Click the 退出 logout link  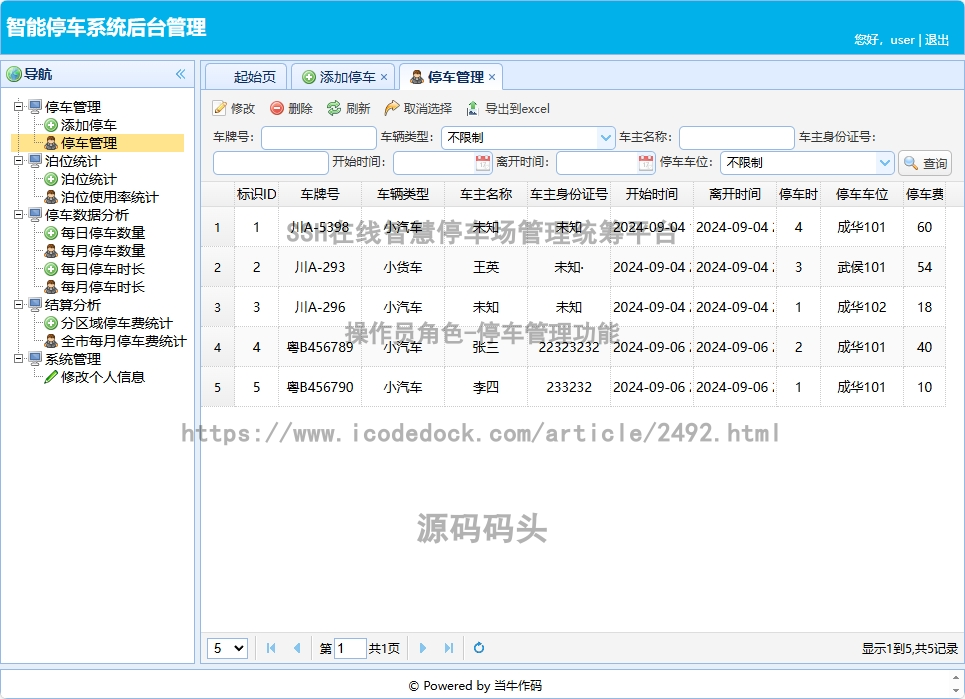936,39
